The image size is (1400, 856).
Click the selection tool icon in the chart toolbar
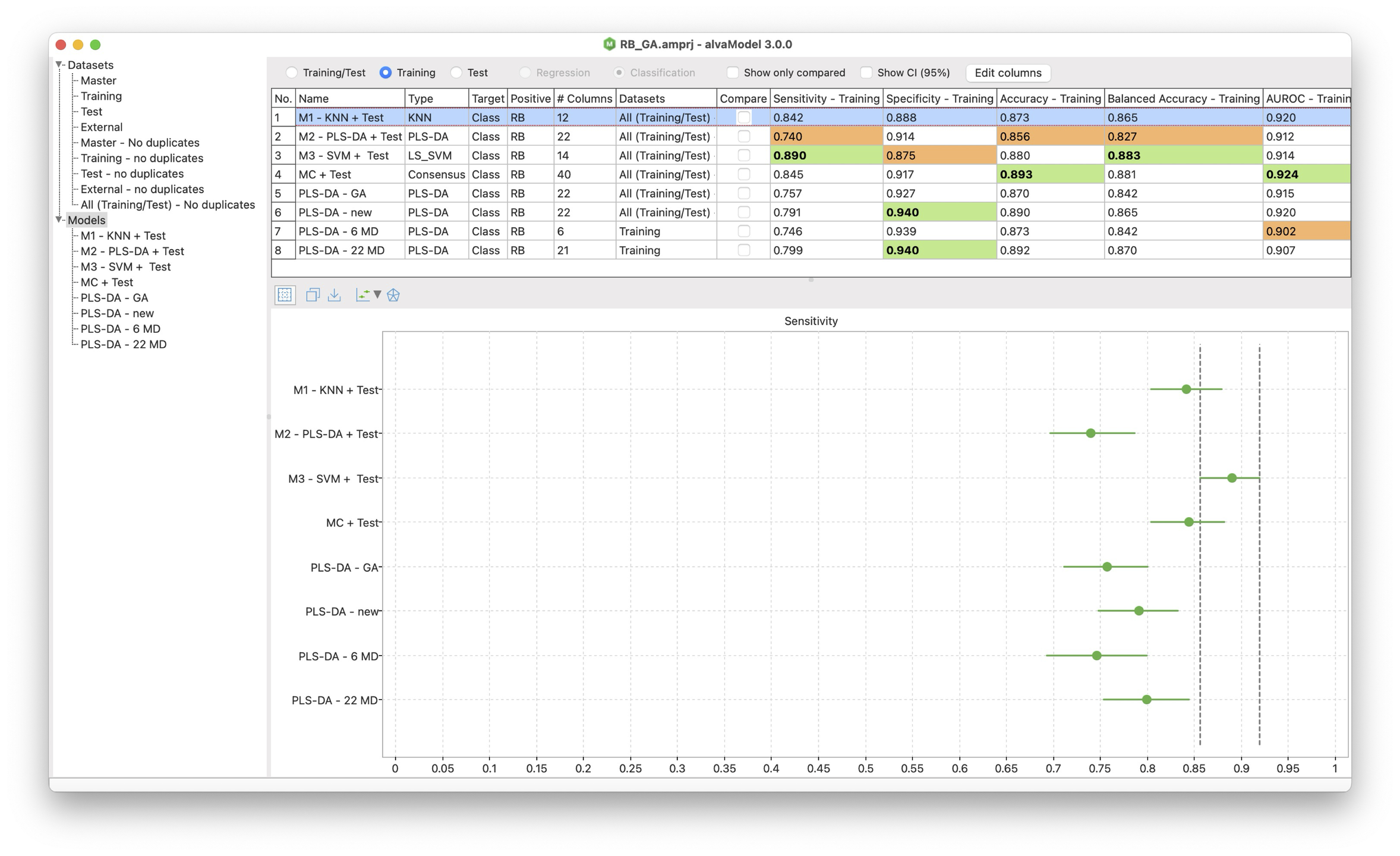click(285, 295)
